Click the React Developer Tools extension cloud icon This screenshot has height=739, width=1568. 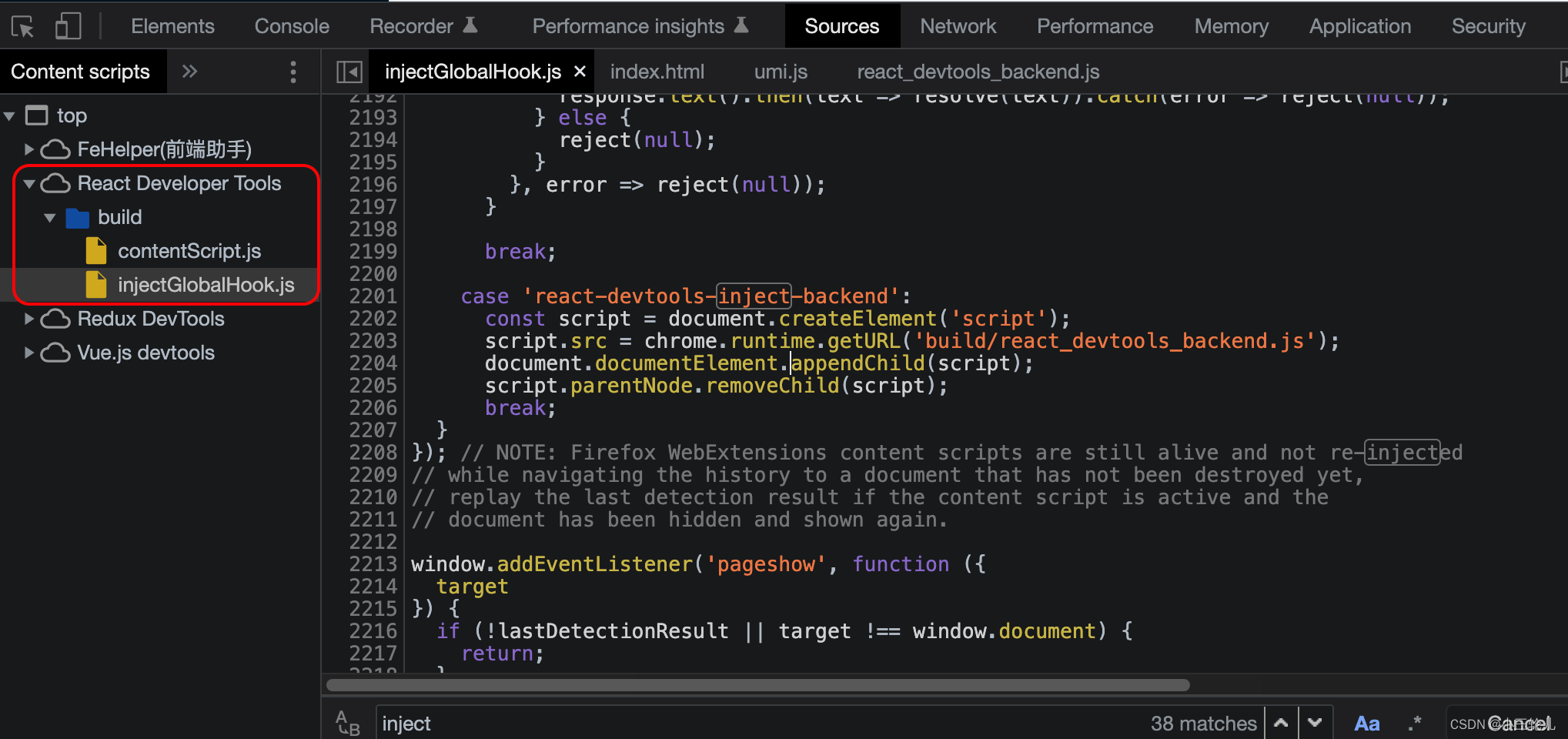click(54, 183)
